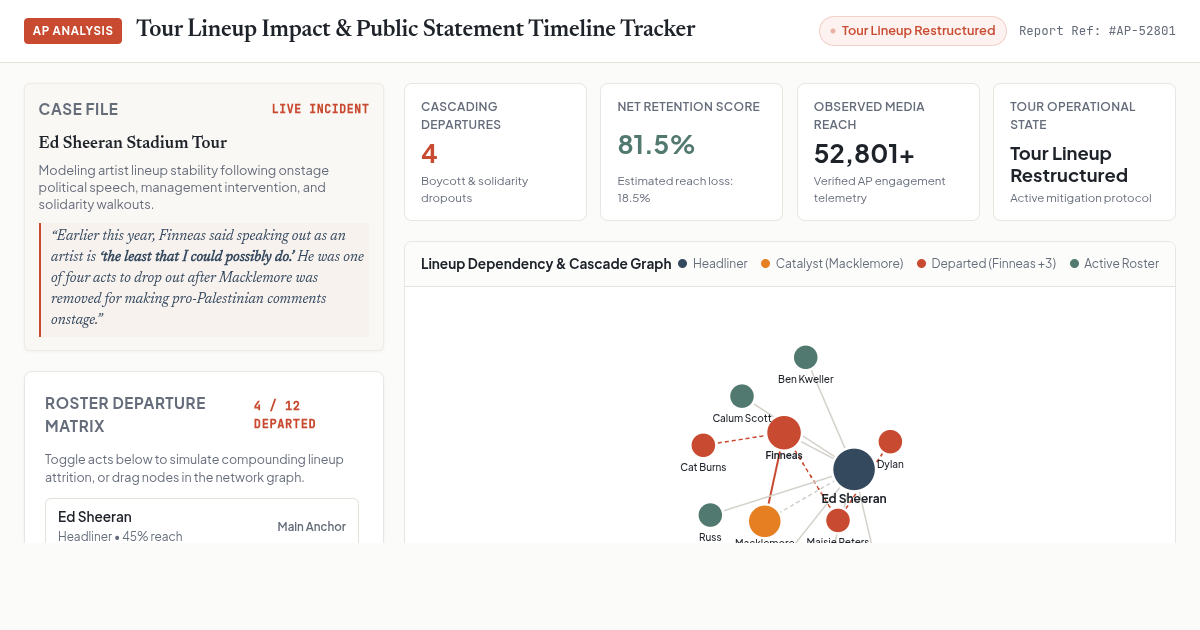Select the Cat Burns node
Viewport: 1200px width, 630px height.
pyautogui.click(x=703, y=445)
